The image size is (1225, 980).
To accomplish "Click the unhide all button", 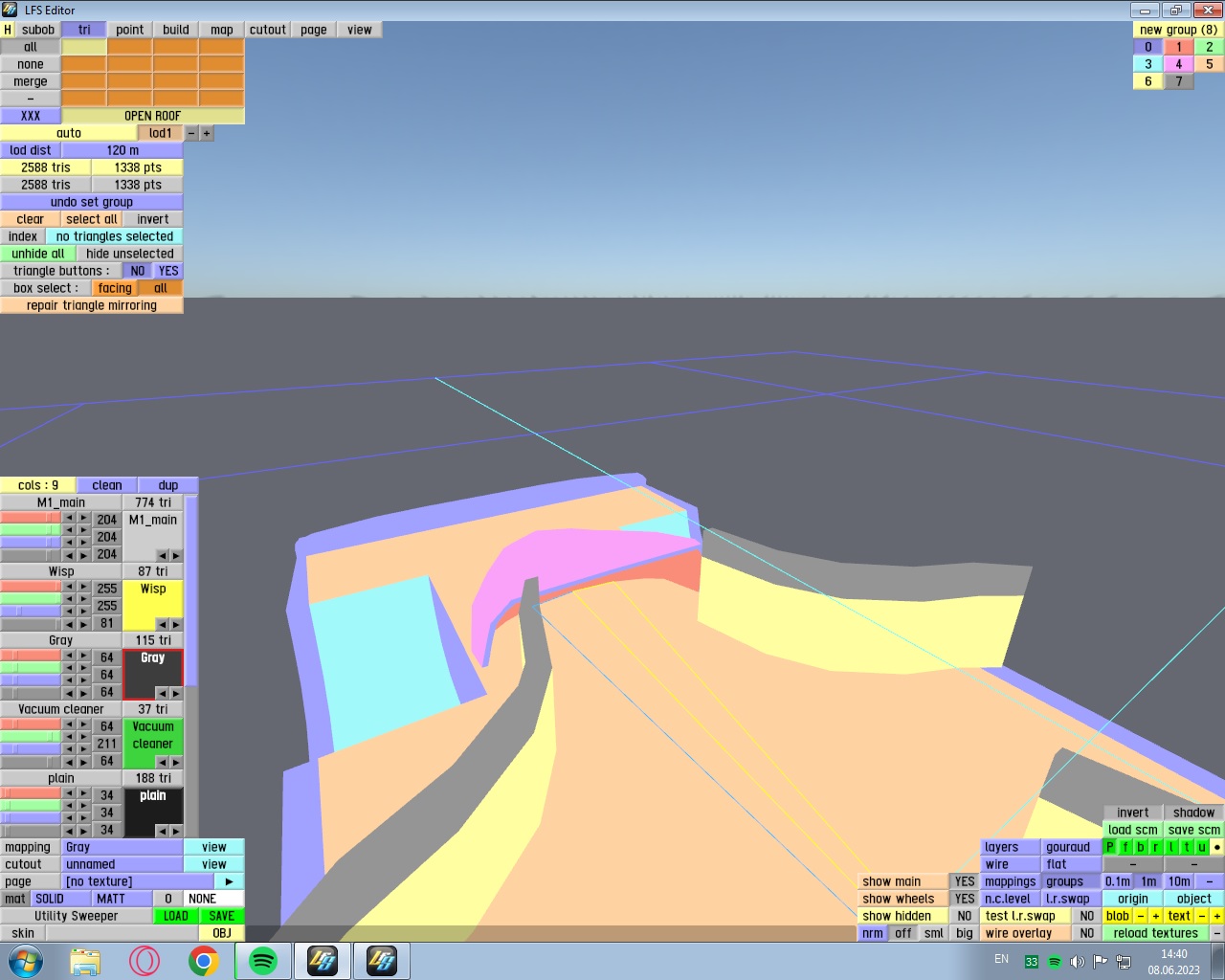I will (38, 254).
